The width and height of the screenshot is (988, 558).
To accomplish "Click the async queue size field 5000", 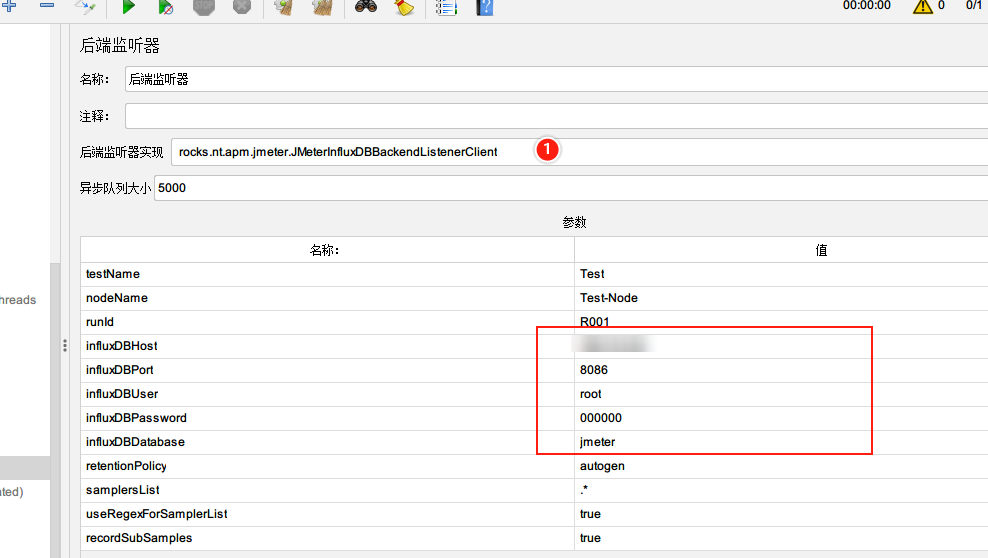I will click(x=571, y=188).
